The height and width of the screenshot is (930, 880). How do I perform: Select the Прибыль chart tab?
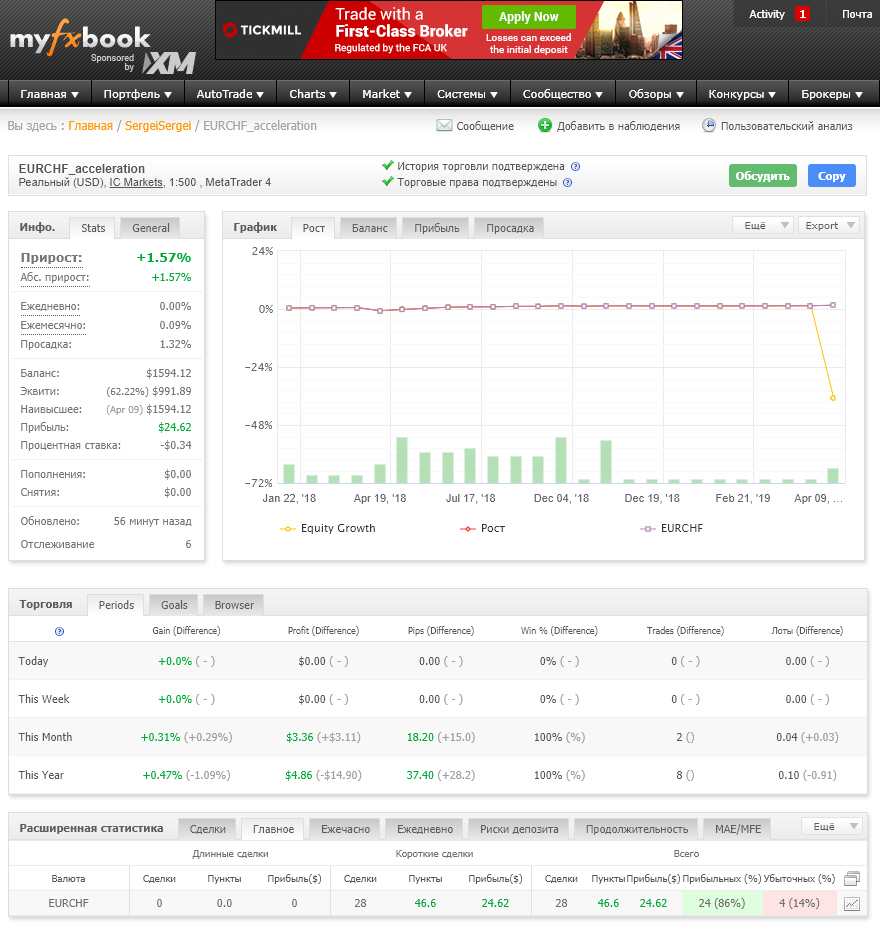[x=436, y=228]
